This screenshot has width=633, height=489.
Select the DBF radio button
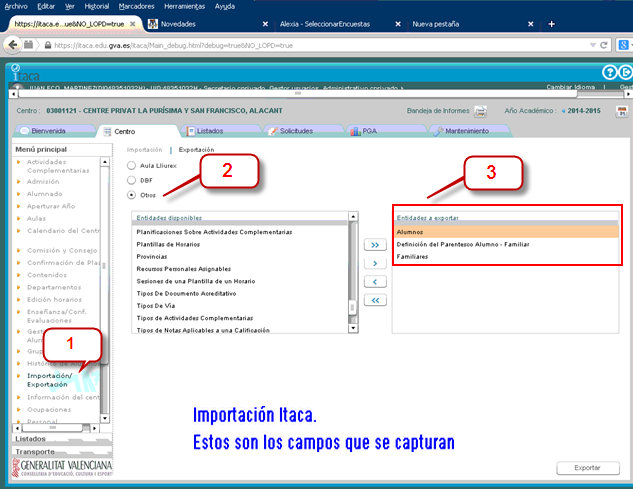click(131, 180)
